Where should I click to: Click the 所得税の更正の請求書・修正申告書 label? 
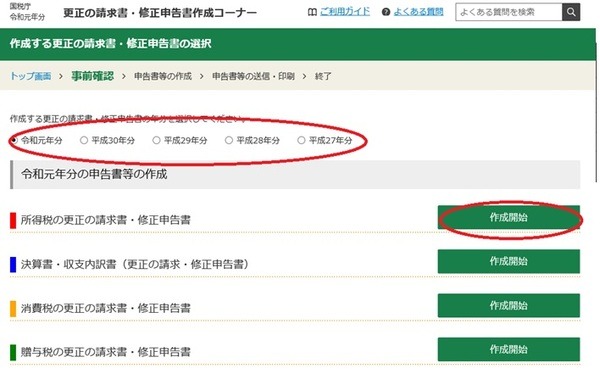pos(106,220)
